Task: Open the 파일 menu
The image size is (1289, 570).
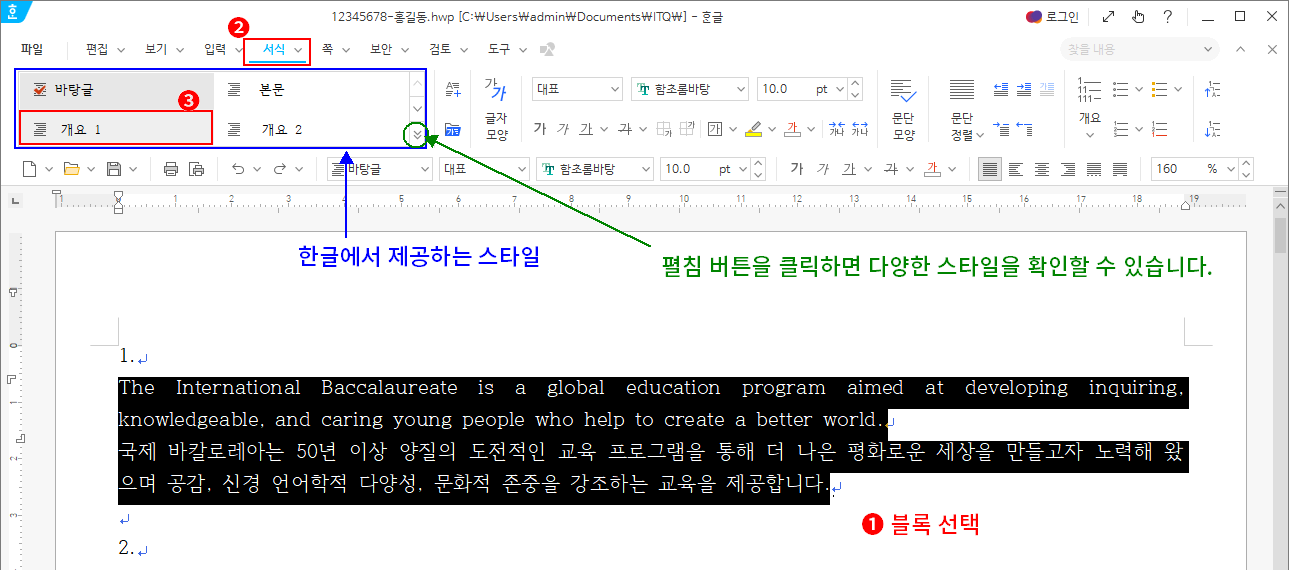Action: (32, 49)
